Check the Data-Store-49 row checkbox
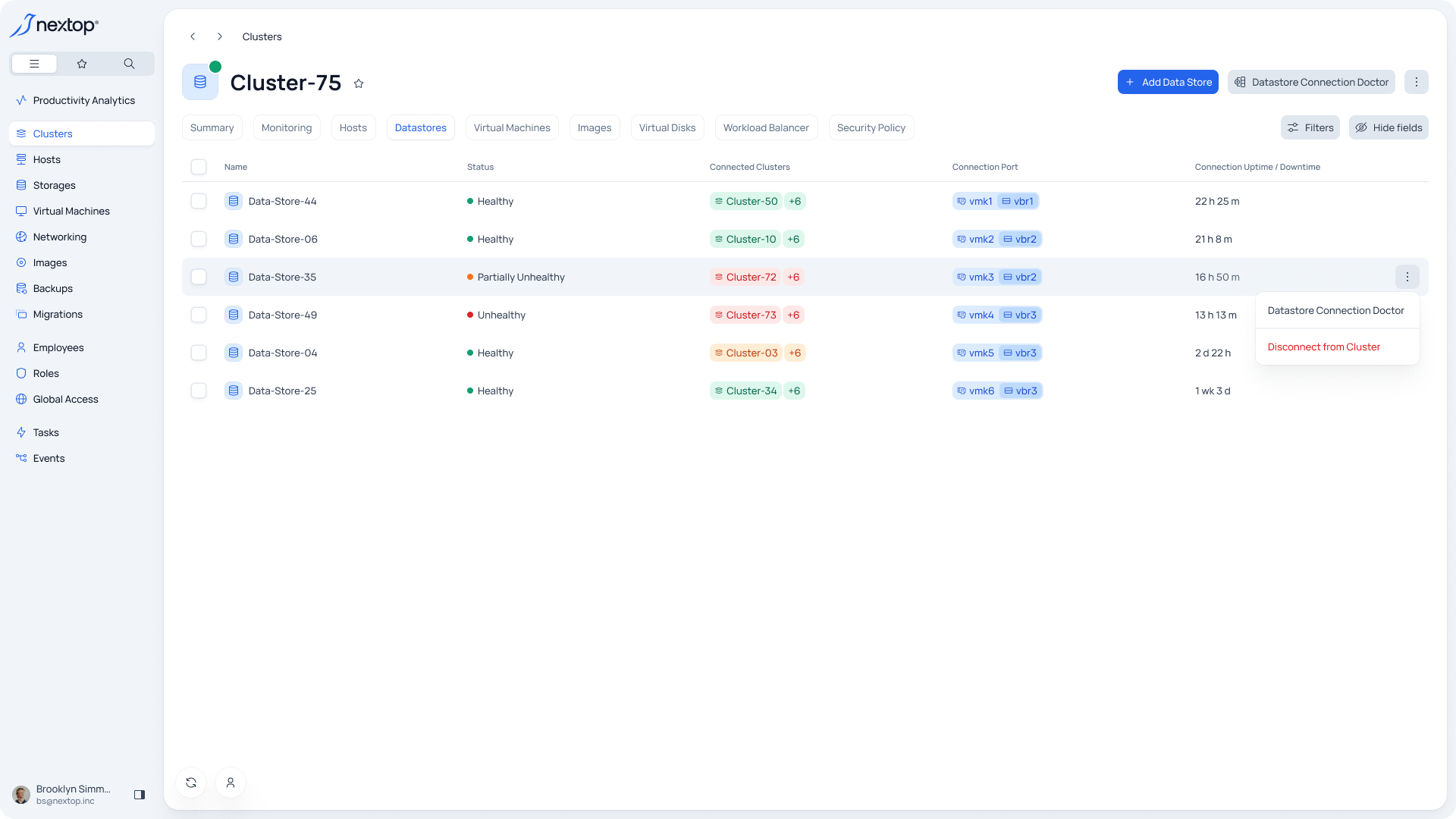Screen dimensions: 1456x819 199,315
